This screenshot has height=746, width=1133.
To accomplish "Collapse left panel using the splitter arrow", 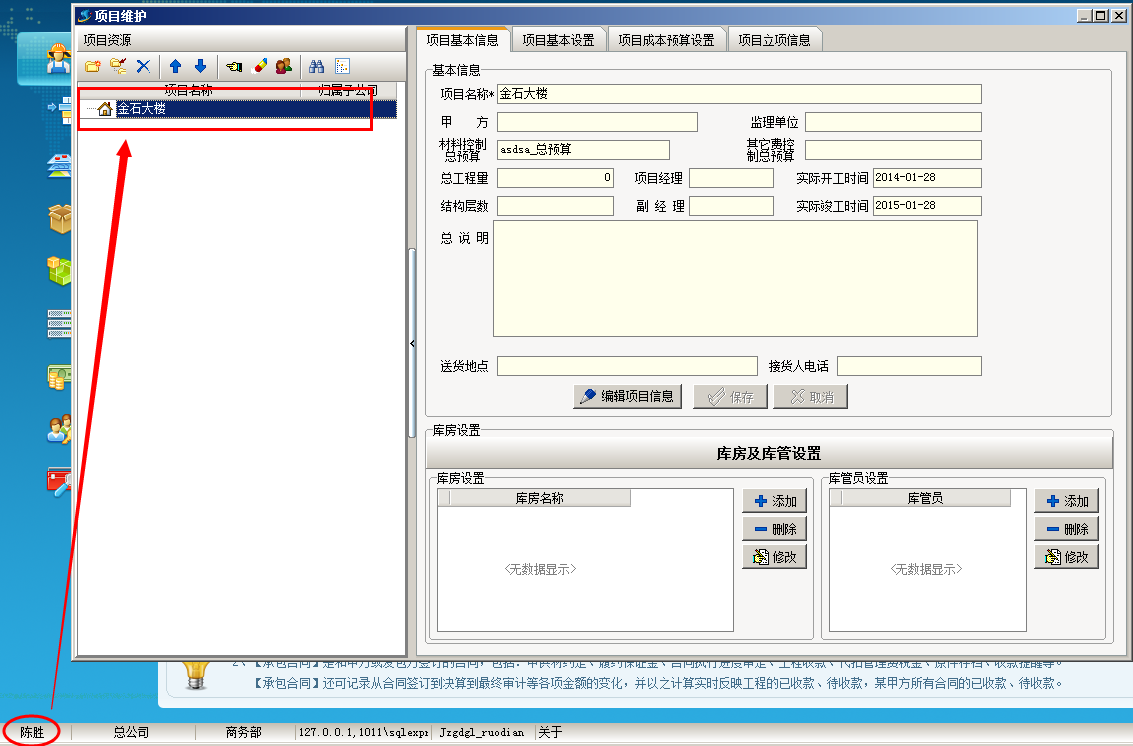I will [x=412, y=344].
